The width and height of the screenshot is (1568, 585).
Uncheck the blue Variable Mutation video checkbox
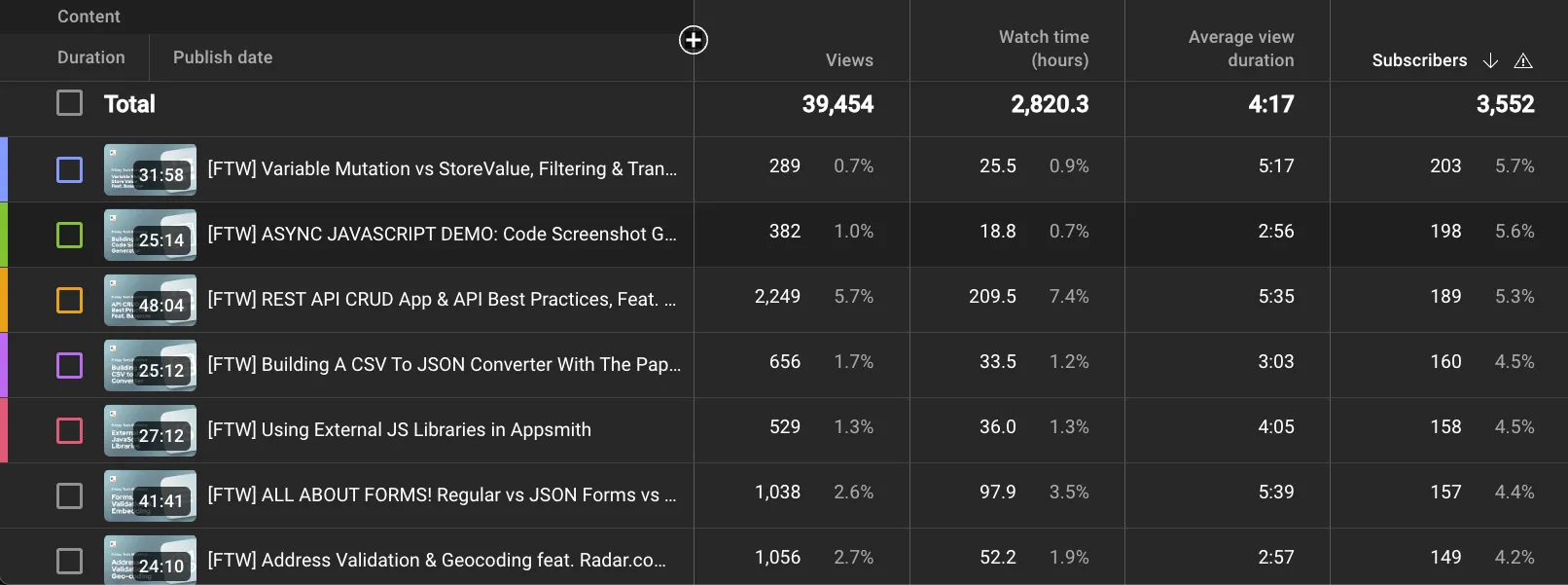[x=69, y=169]
